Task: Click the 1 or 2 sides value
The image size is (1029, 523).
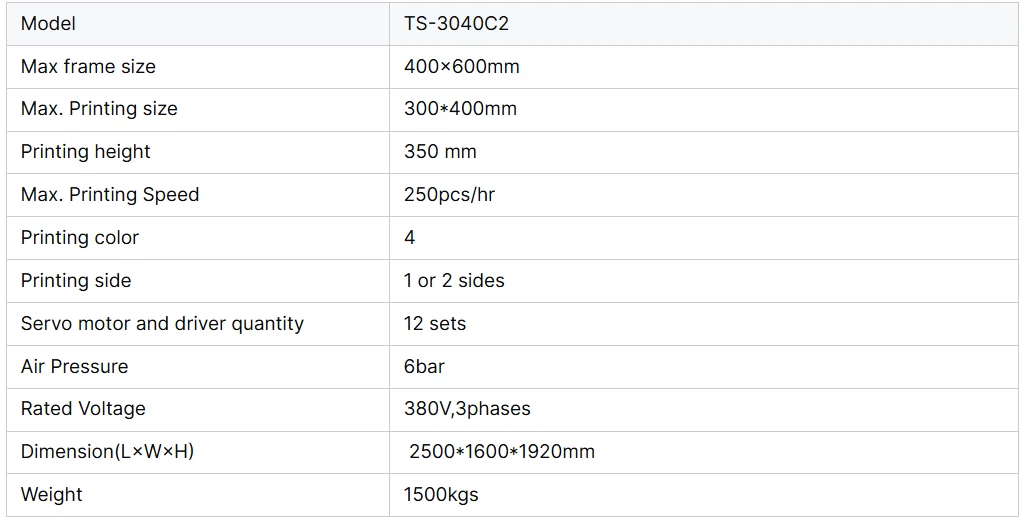Action: tap(454, 281)
